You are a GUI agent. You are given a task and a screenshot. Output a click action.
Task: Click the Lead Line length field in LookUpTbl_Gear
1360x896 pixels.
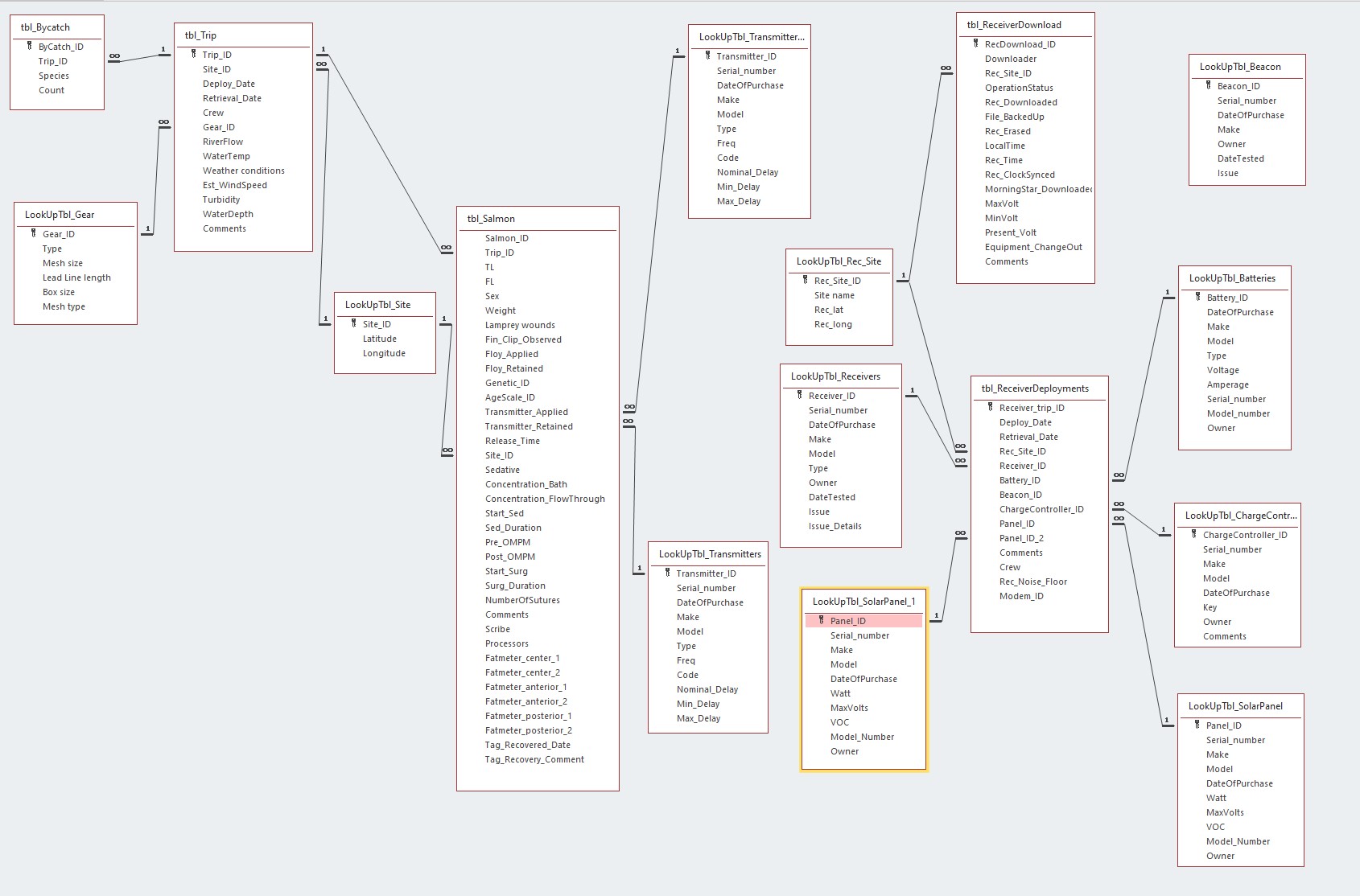click(76, 277)
